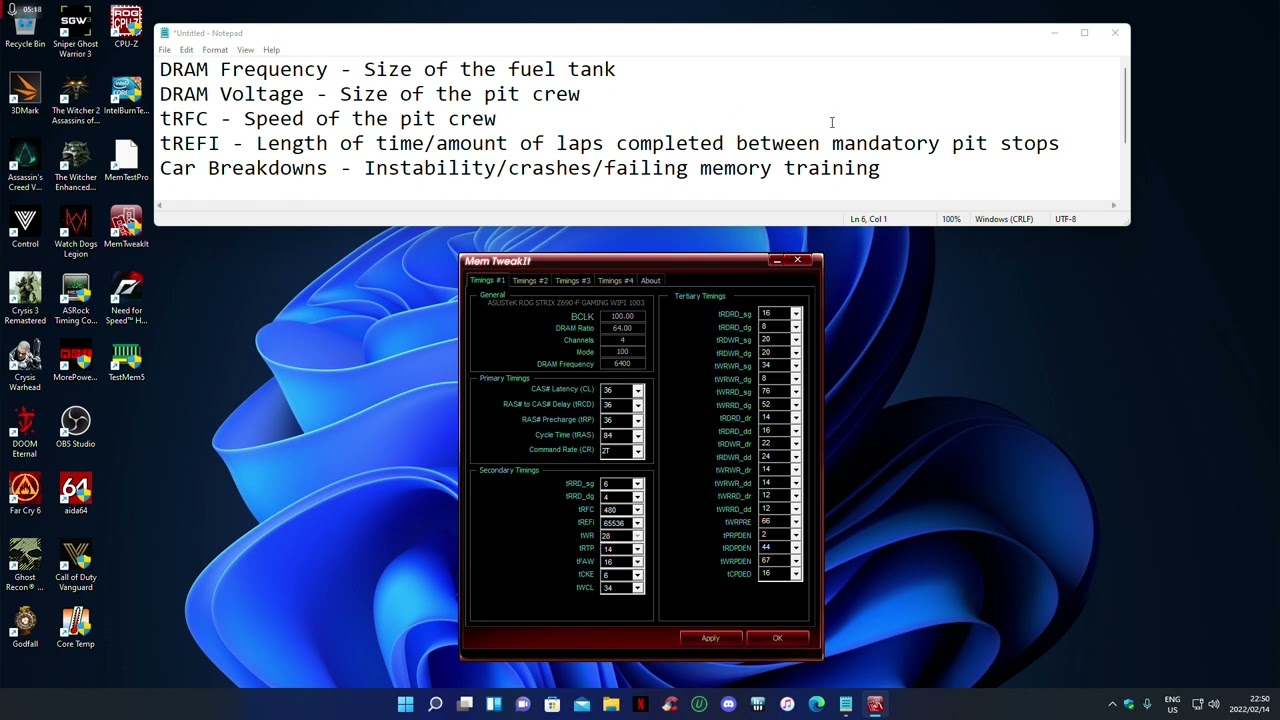Viewport: 1280px width, 720px height.
Task: Expand the tCPDED dropdown
Action: [796, 574]
